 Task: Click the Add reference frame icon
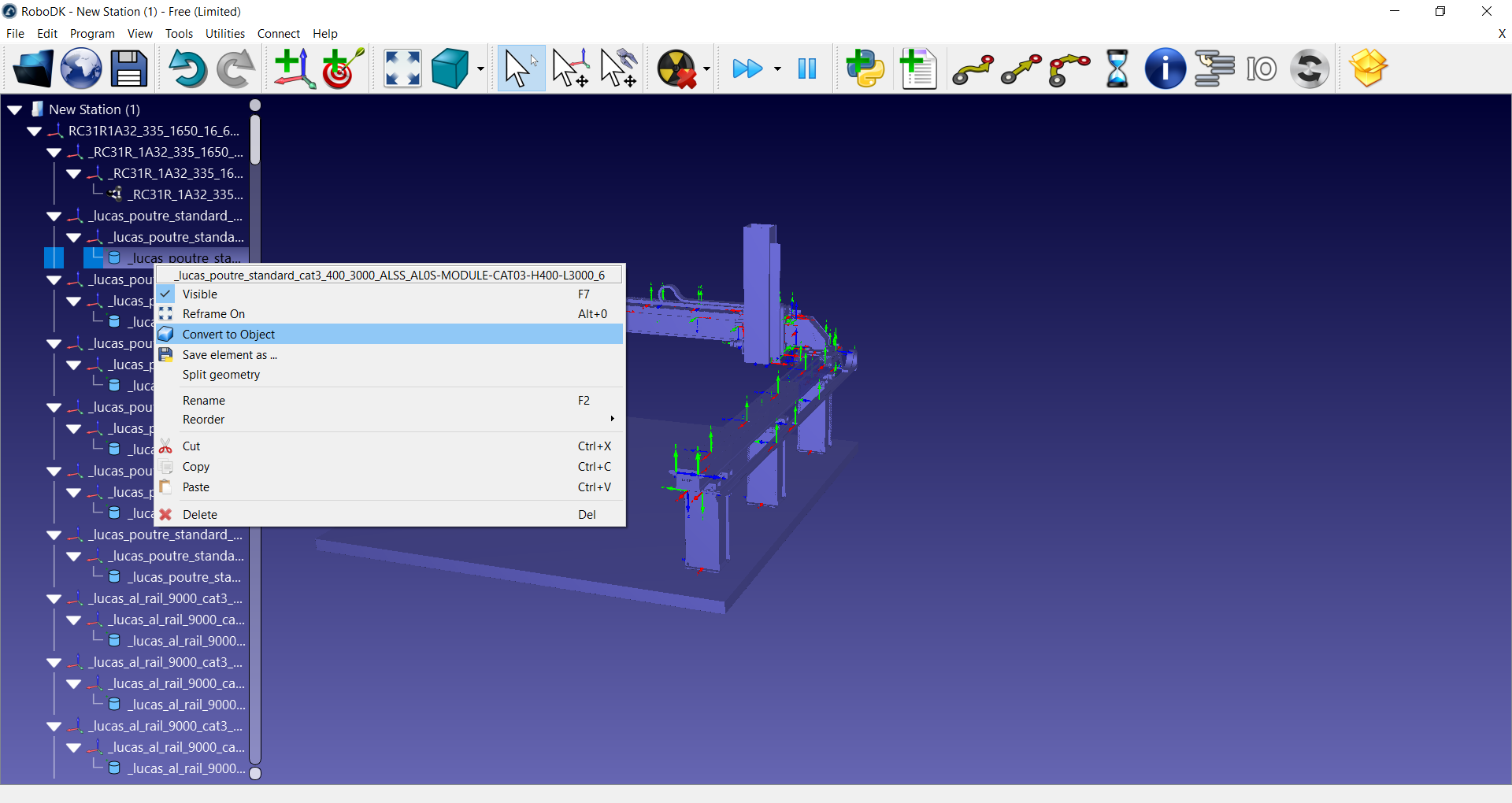coord(294,69)
